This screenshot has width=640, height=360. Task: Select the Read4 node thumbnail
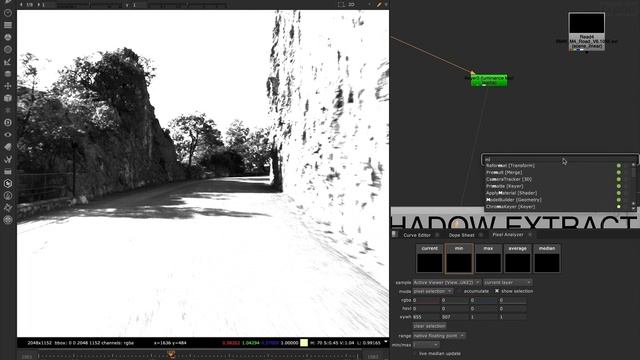[x=587, y=23]
